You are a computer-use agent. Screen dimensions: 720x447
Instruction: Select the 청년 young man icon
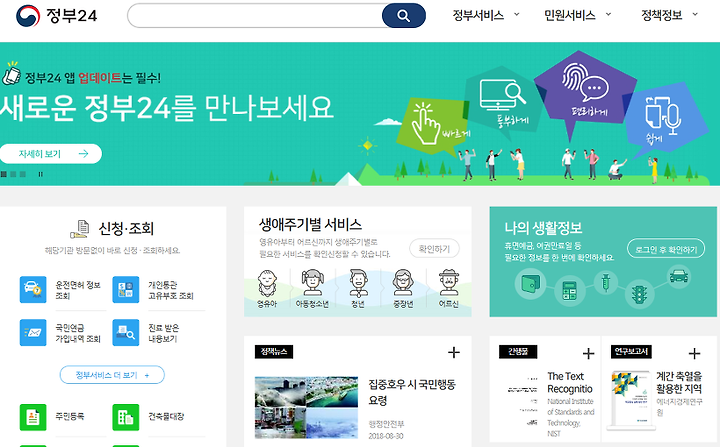click(x=358, y=283)
